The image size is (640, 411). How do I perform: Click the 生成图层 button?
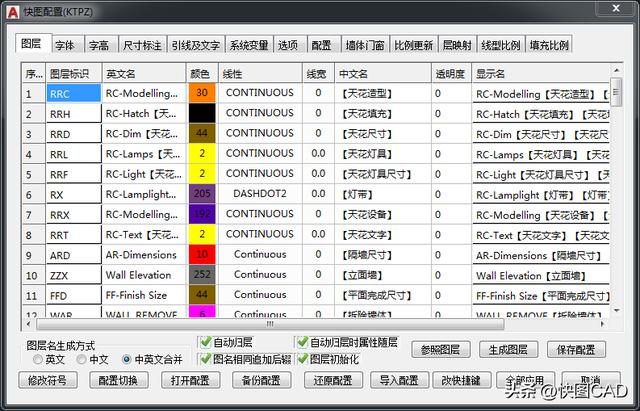click(x=508, y=350)
